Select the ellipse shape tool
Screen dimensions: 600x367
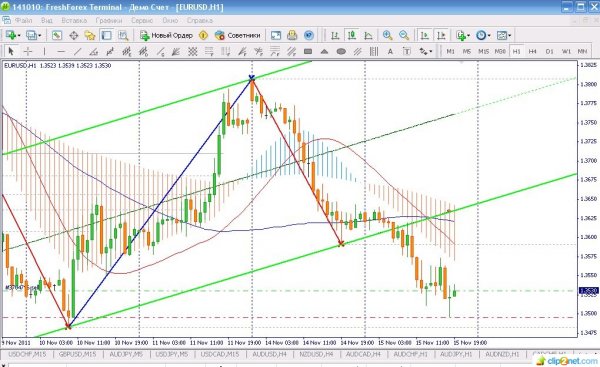click(x=341, y=51)
